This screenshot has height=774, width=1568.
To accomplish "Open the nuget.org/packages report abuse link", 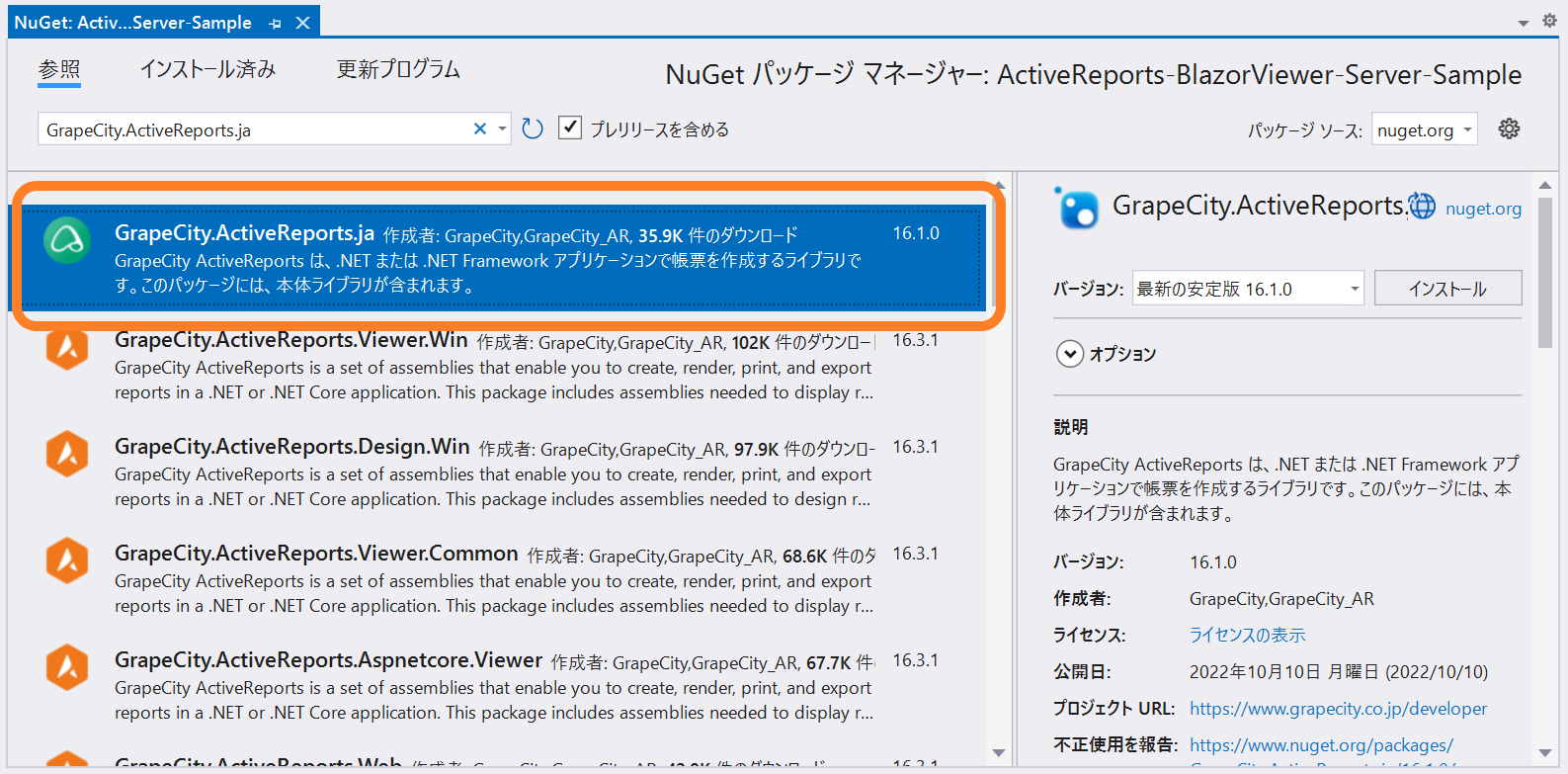I will point(1321,745).
